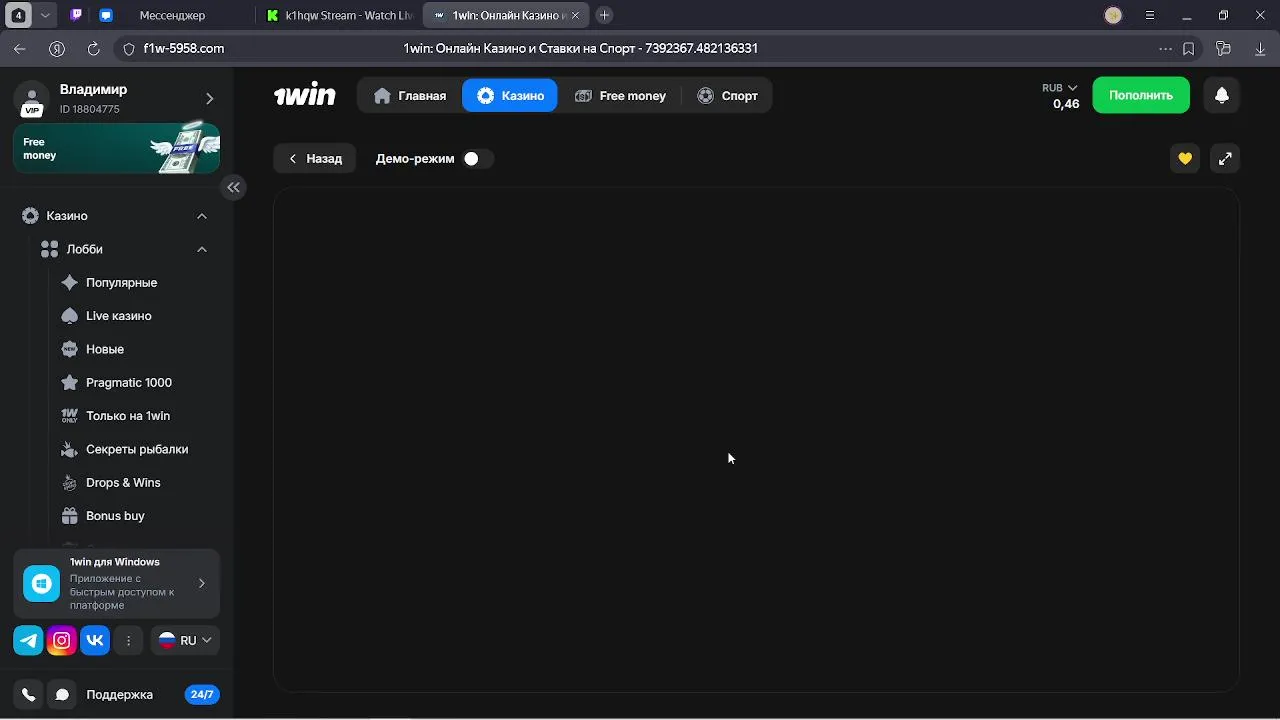The height and width of the screenshot is (720, 1280).
Task: Go back with the Назад button
Action: pos(315,158)
